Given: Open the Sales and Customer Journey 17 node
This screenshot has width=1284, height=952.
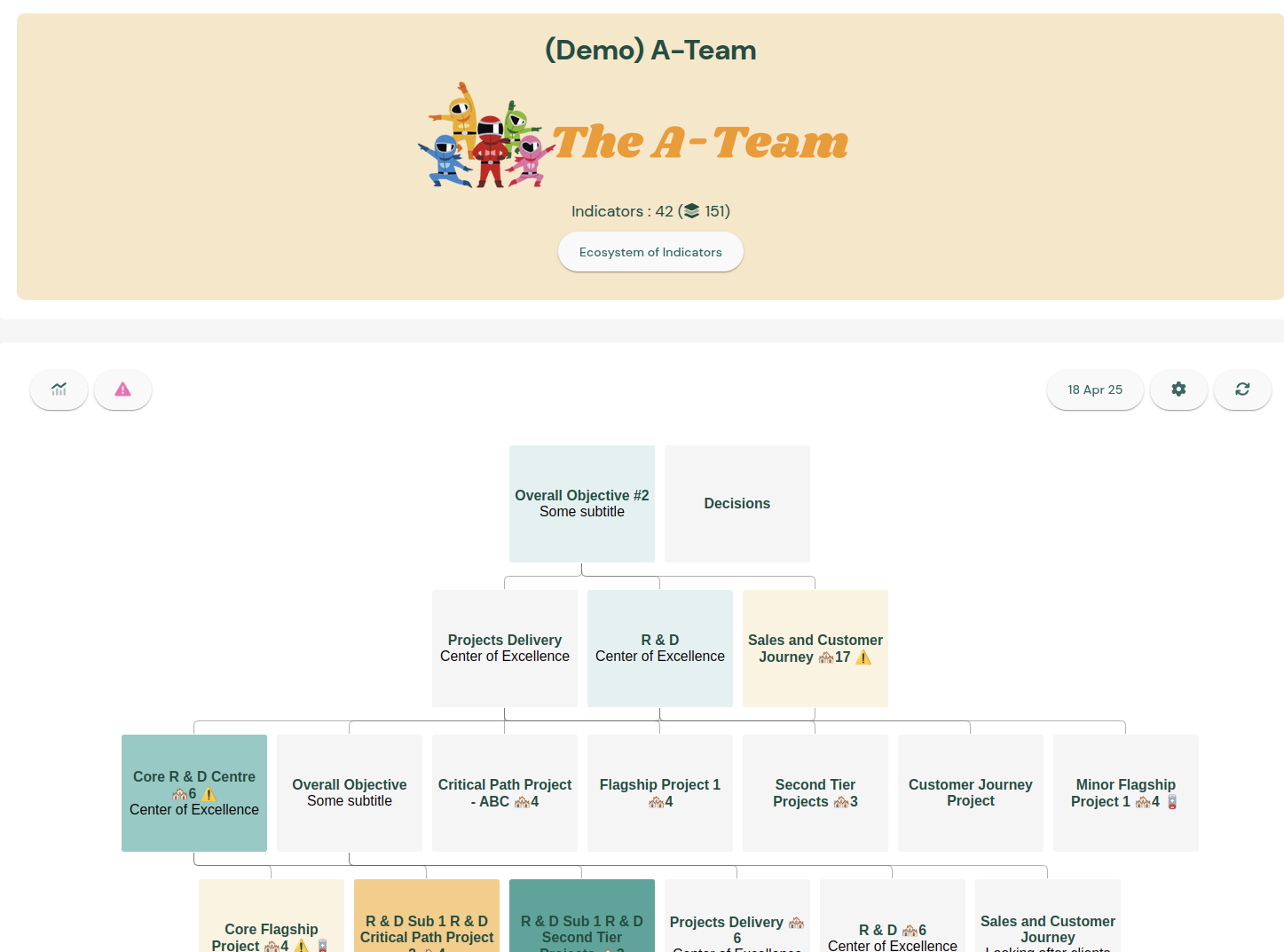Looking at the screenshot, I should (x=815, y=649).
